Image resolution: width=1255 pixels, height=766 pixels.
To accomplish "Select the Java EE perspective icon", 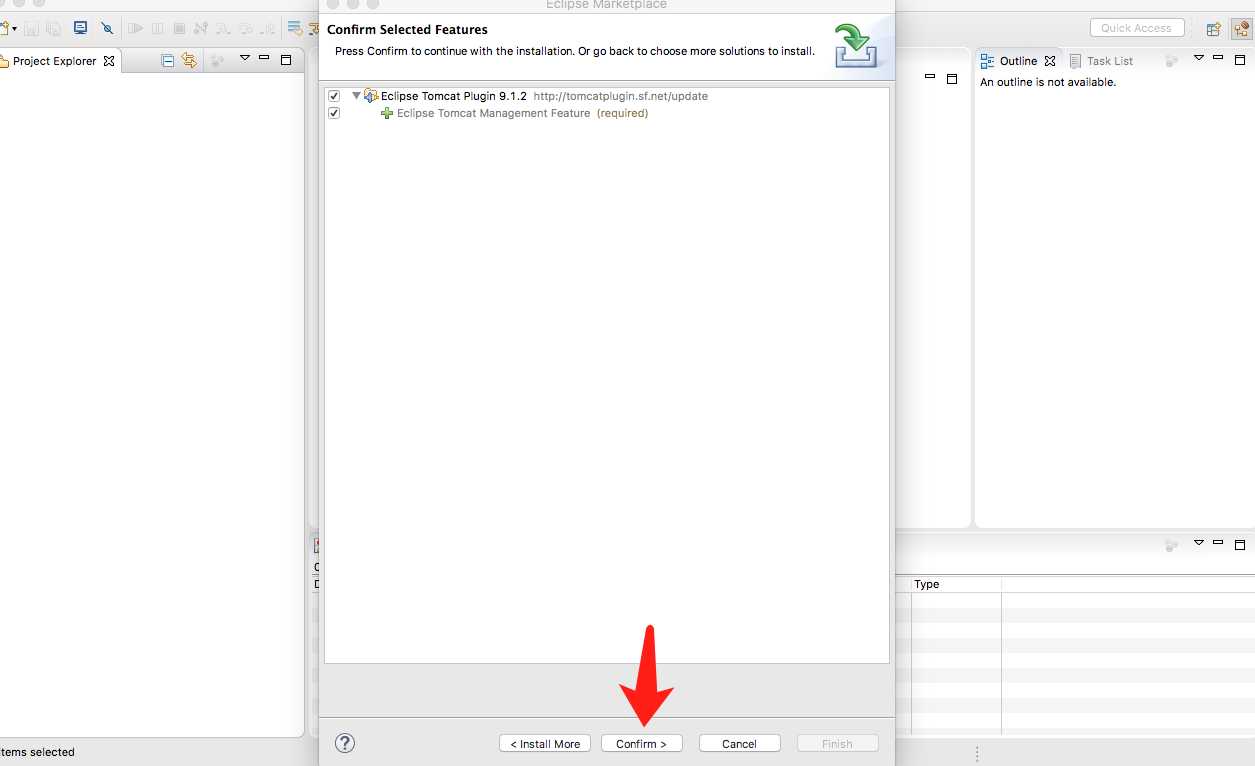I will click(x=1241, y=29).
